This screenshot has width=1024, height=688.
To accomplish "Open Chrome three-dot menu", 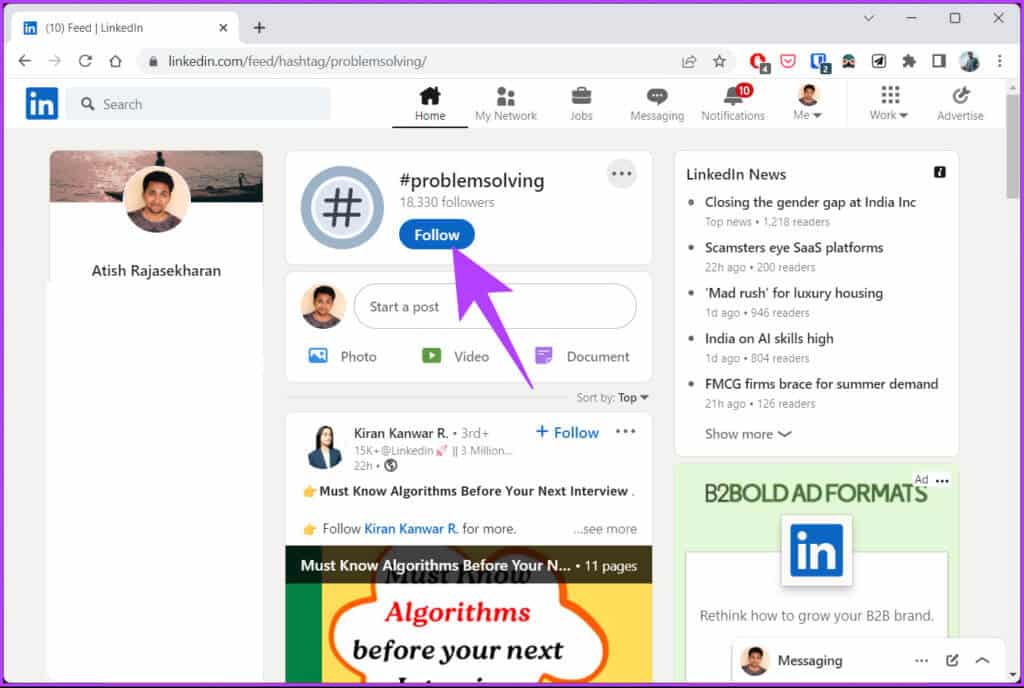I will (999, 61).
